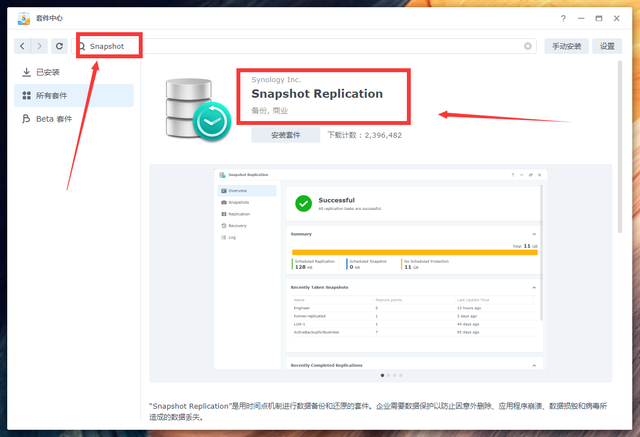Click Overview in the preview sidebar
Viewport: 640px width, 437px height.
click(247, 191)
